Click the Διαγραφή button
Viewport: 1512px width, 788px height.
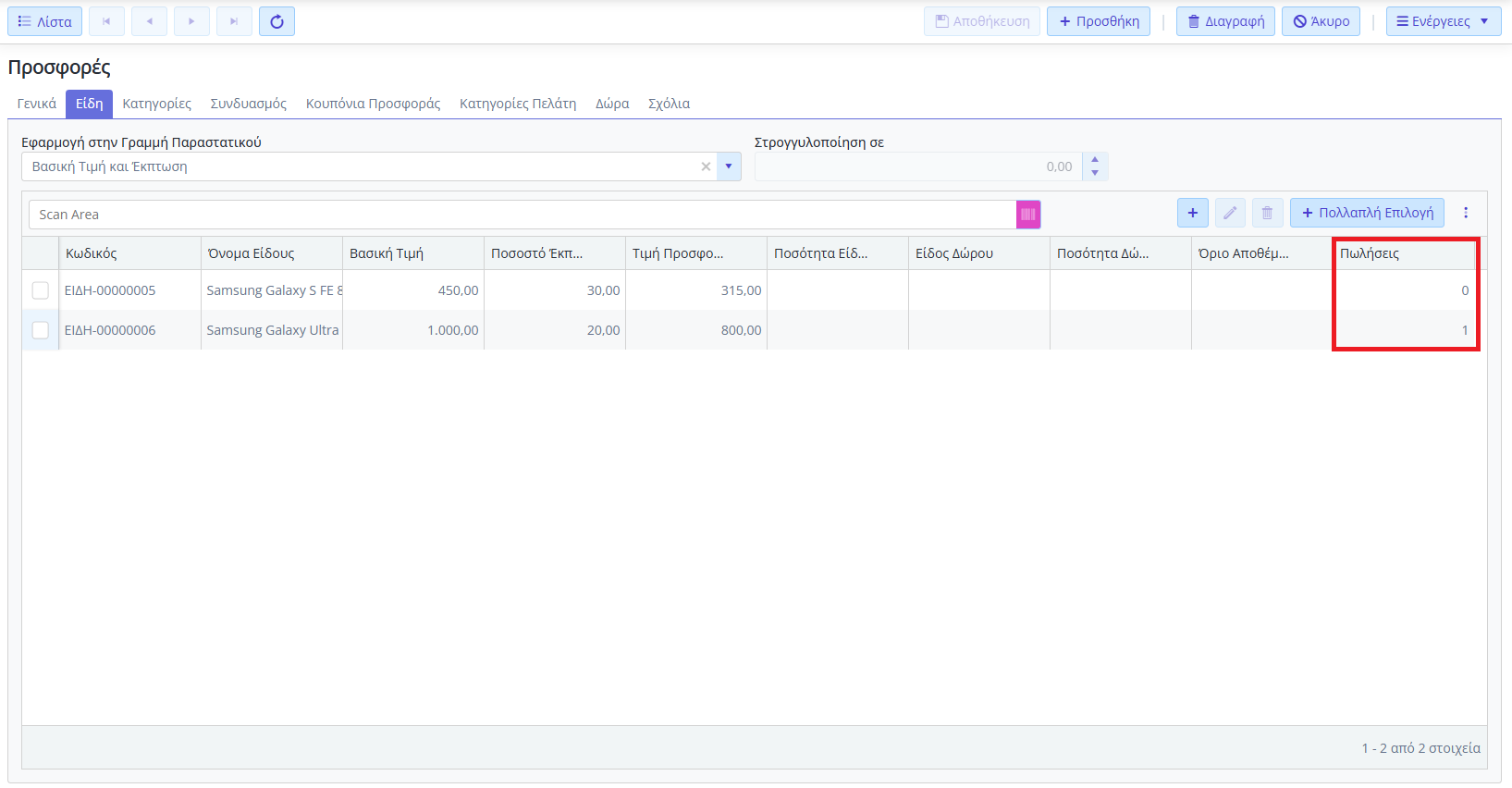[x=1225, y=21]
